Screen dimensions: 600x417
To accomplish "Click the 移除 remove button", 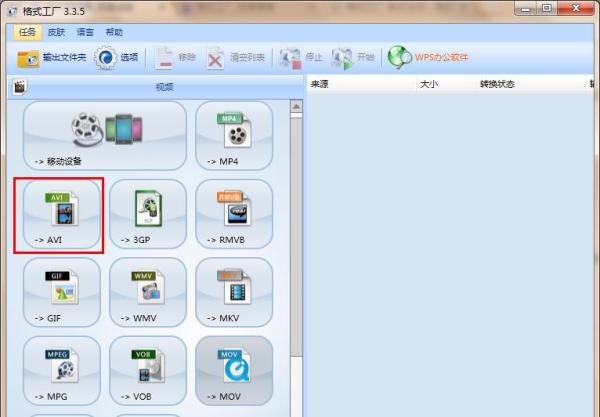I will point(175,58).
